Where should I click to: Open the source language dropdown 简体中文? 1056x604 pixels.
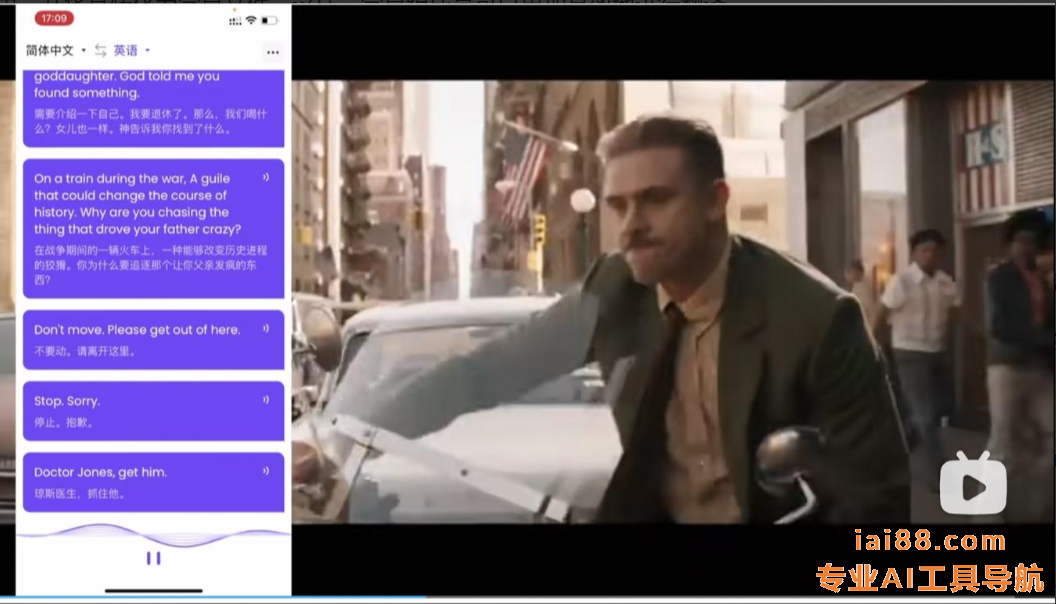pos(56,51)
